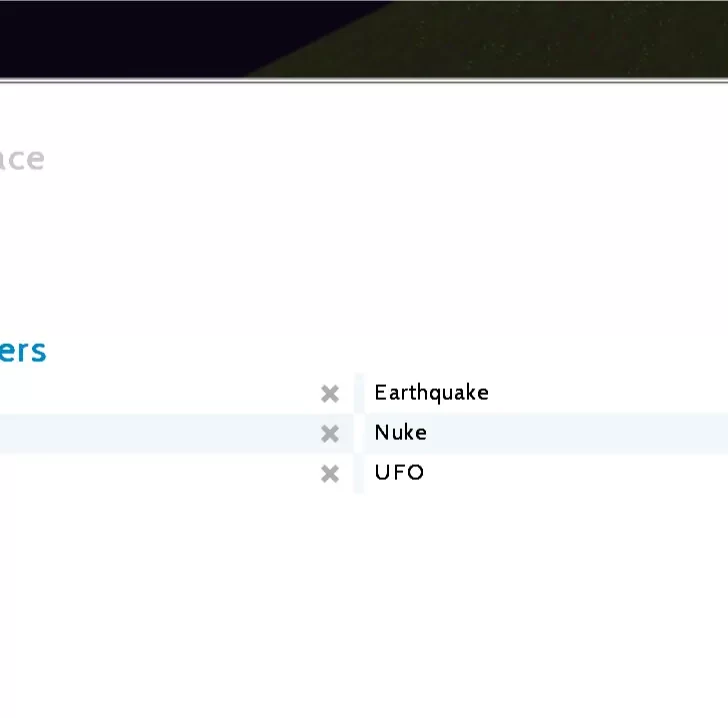Click empty row space right of Earthquake
The width and height of the screenshot is (728, 718).
click(610, 393)
